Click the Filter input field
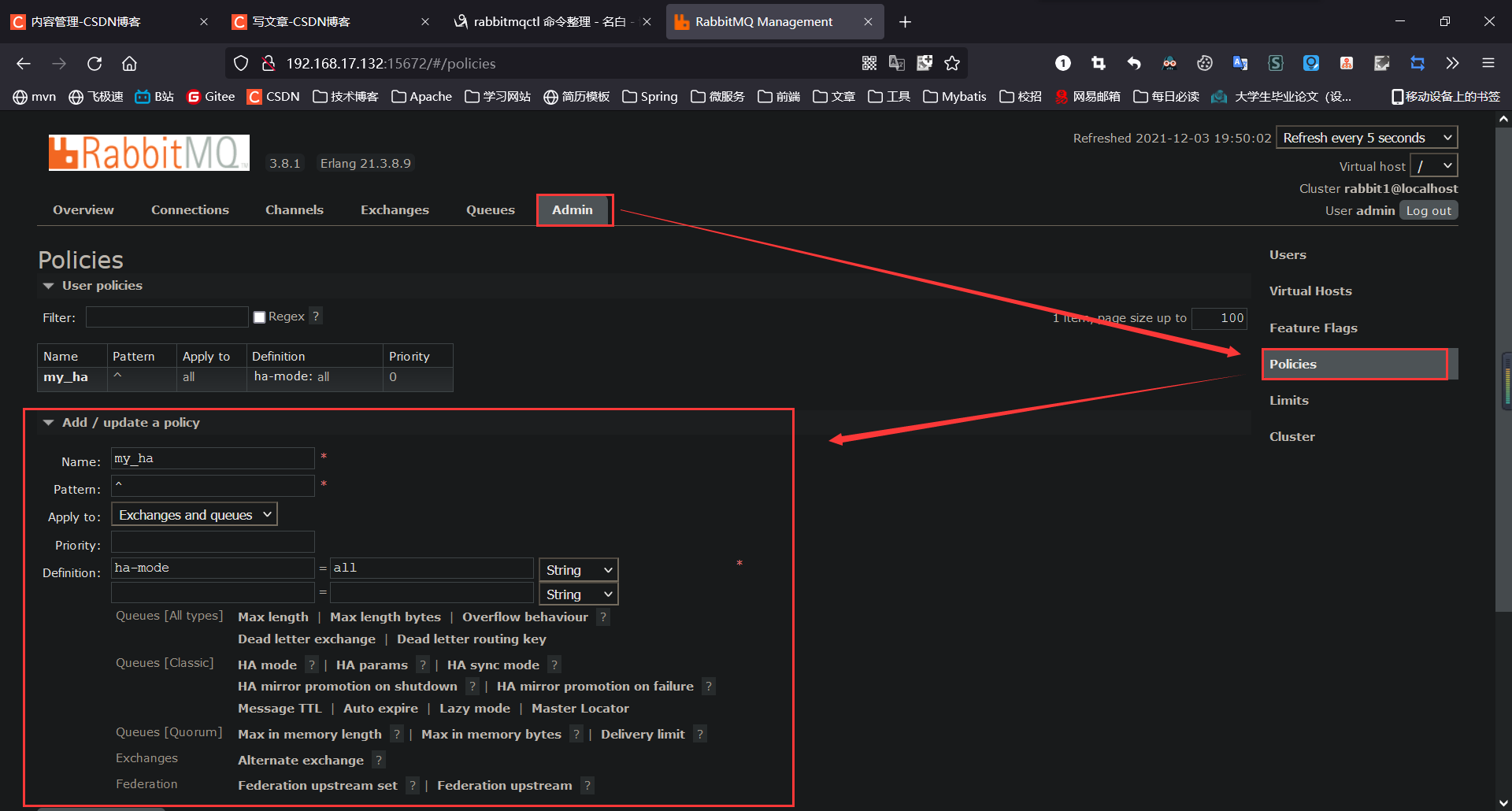The width and height of the screenshot is (1512, 811). click(167, 317)
